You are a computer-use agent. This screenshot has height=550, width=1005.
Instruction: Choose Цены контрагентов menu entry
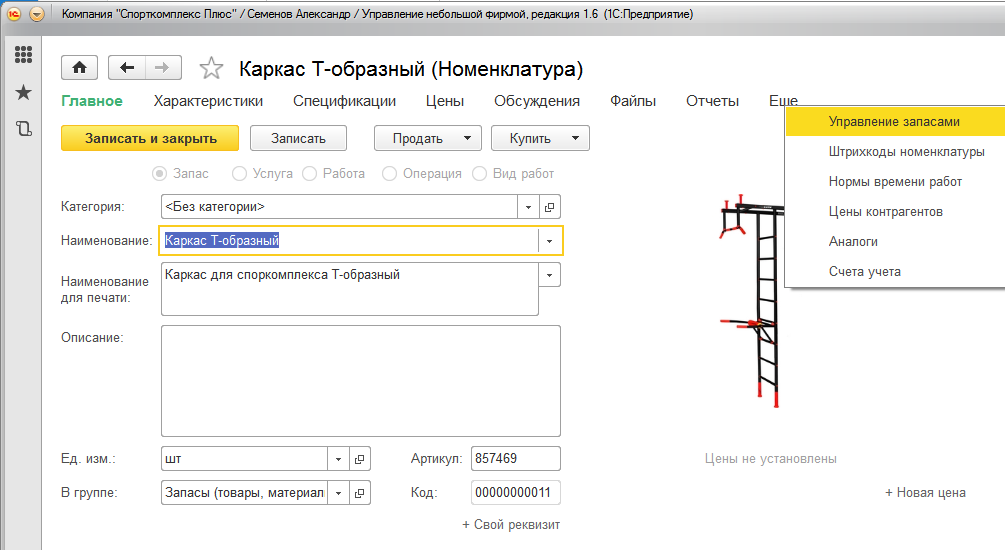895,212
